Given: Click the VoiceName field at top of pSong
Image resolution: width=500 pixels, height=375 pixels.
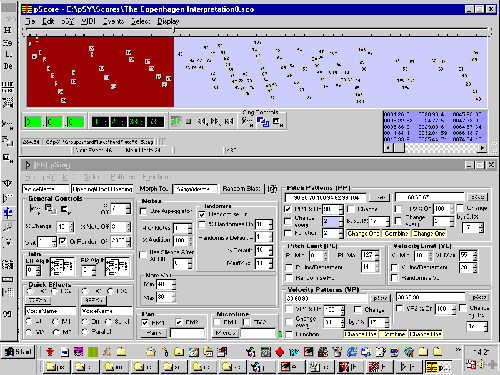Looking at the screenshot, I should coord(46,189).
